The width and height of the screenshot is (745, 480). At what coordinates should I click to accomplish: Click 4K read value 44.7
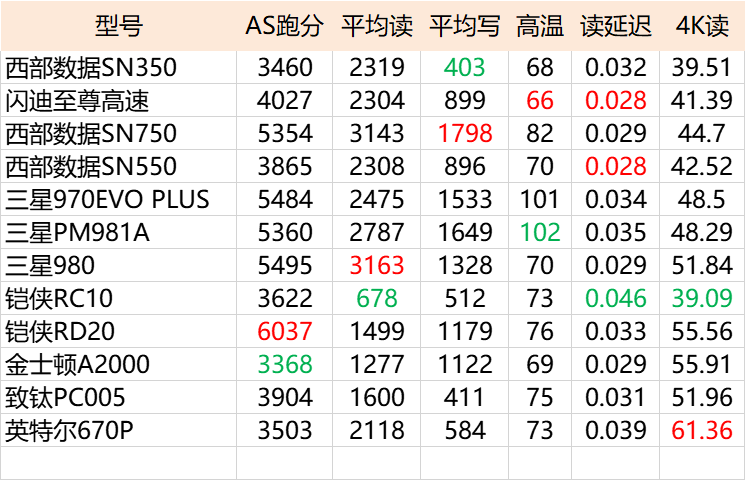tap(702, 134)
